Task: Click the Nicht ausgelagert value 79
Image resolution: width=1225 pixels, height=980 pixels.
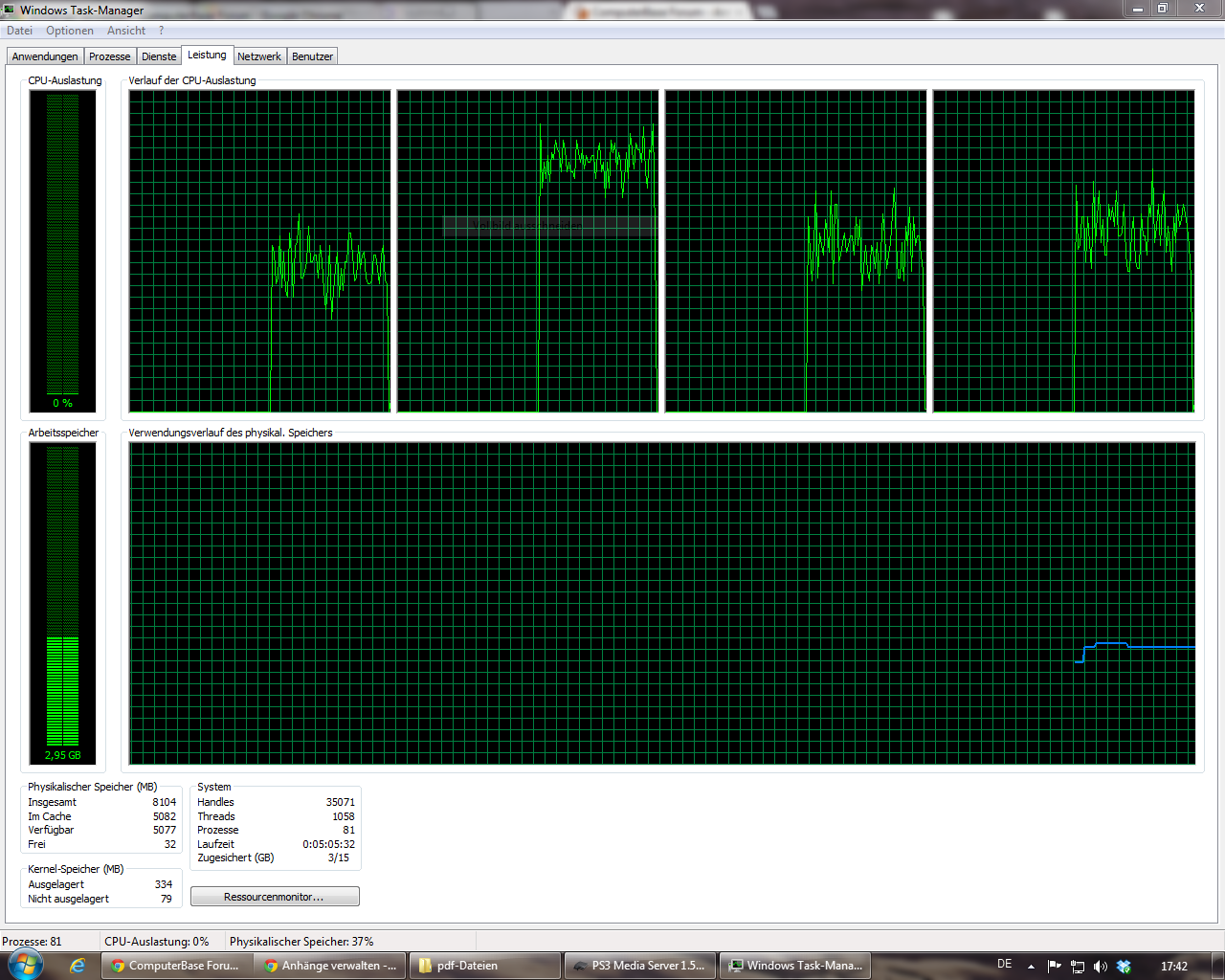Action: click(167, 899)
